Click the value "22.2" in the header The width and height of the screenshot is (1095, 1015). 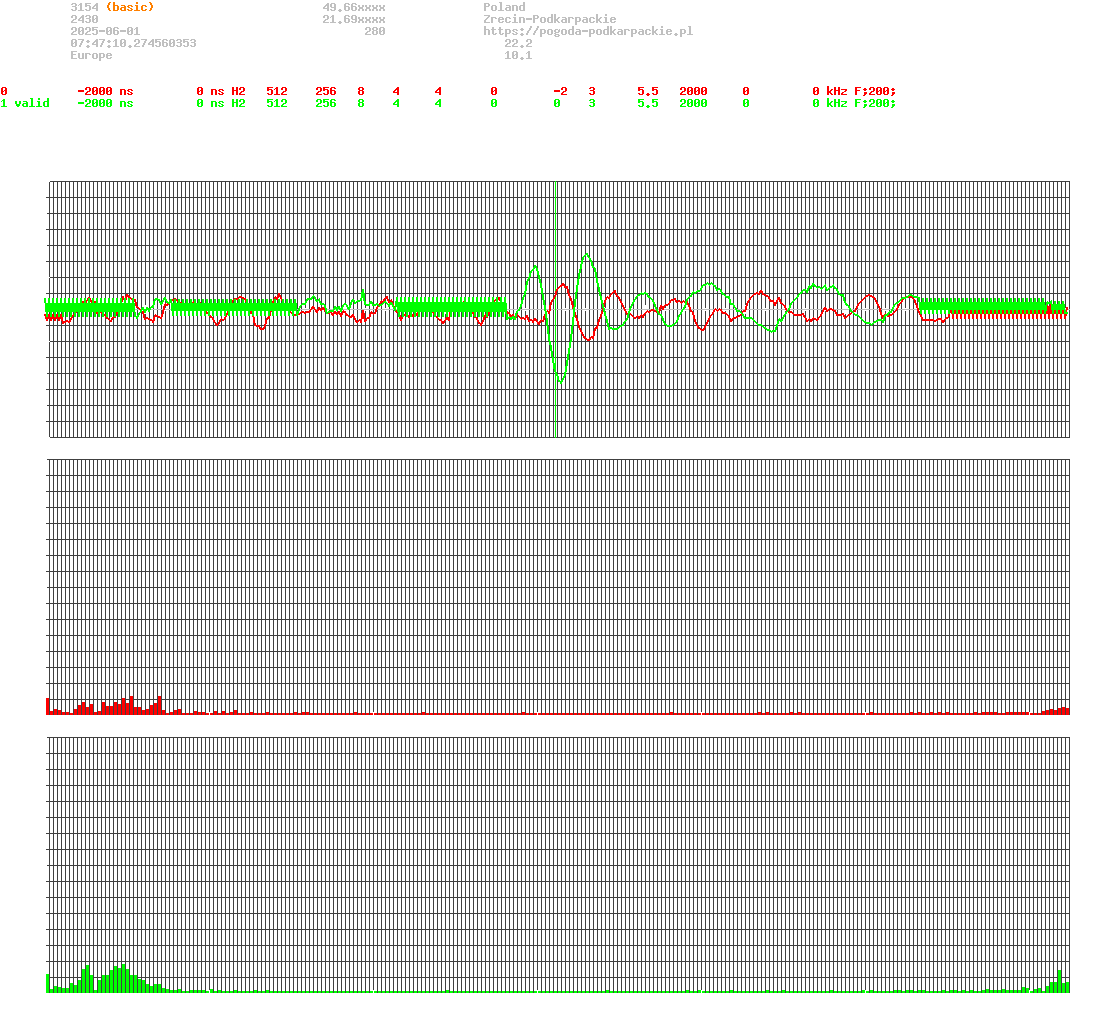[x=518, y=43]
